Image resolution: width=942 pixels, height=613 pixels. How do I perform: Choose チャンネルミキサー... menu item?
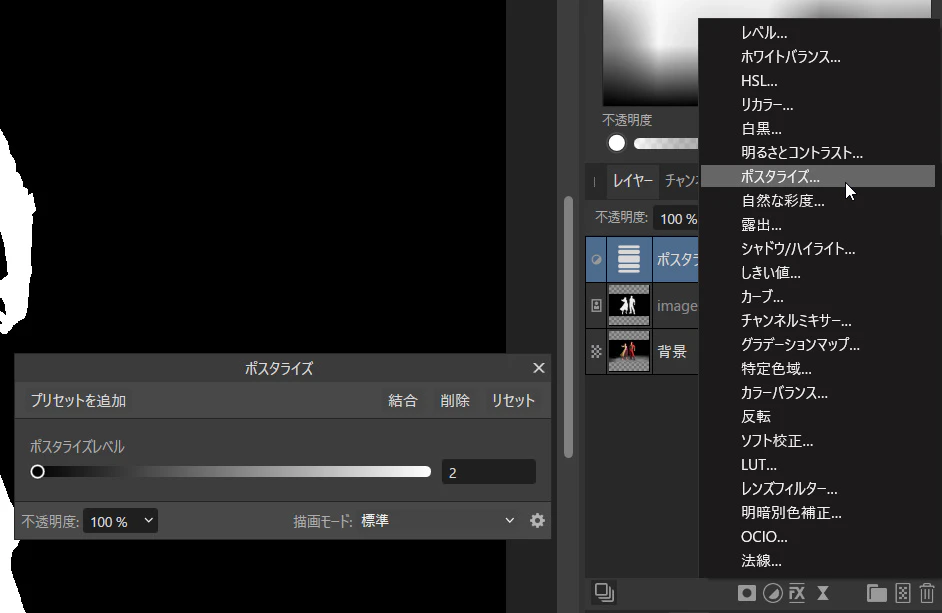tap(818, 321)
